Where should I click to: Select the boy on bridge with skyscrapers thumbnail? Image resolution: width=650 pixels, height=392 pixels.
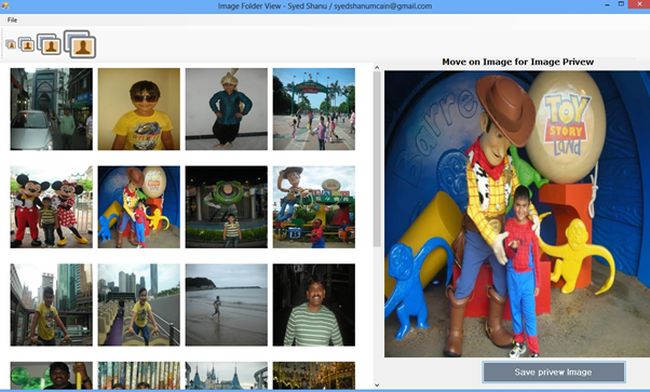click(51, 305)
